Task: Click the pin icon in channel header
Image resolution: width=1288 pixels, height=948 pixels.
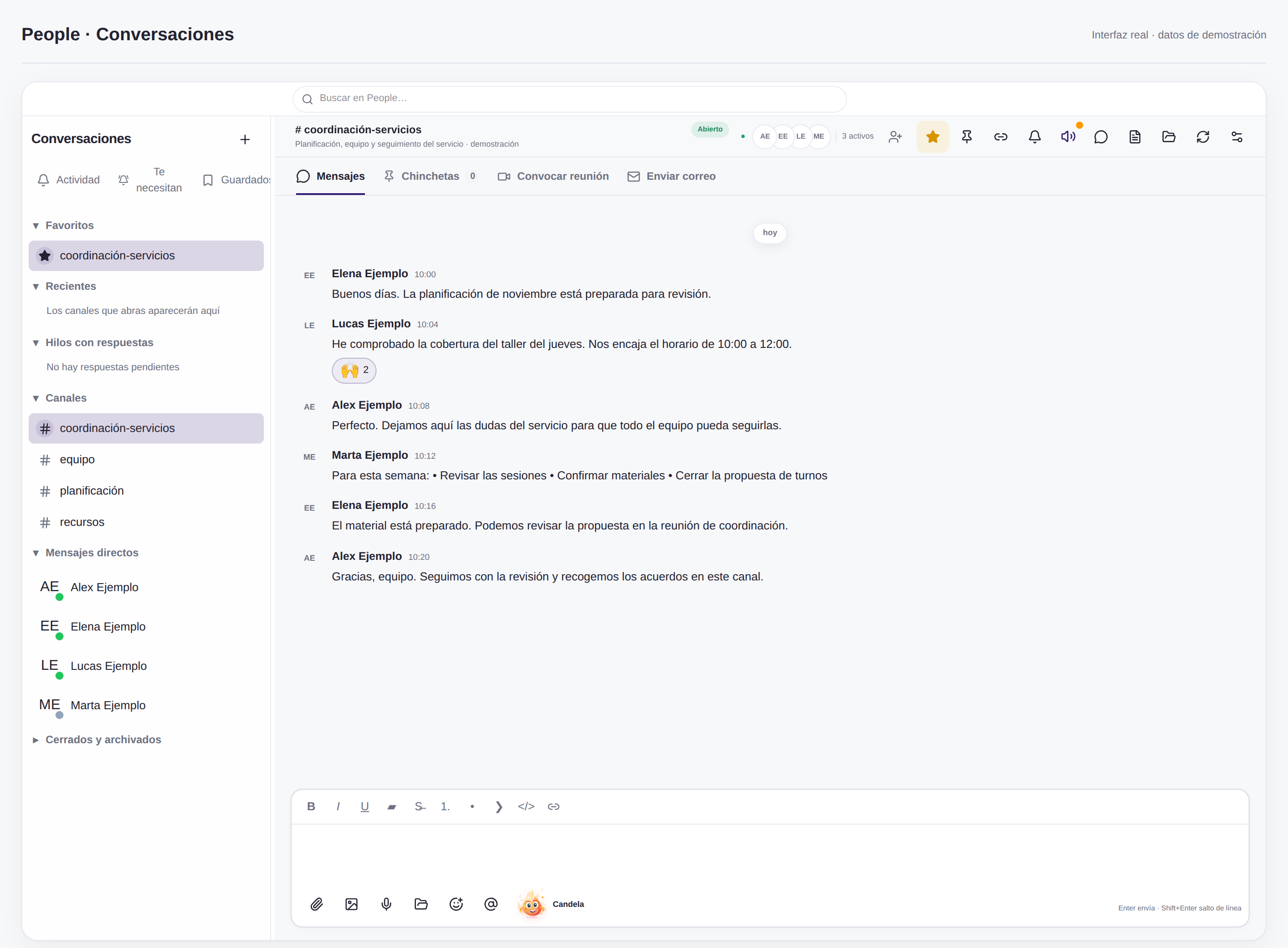Action: pos(966,136)
